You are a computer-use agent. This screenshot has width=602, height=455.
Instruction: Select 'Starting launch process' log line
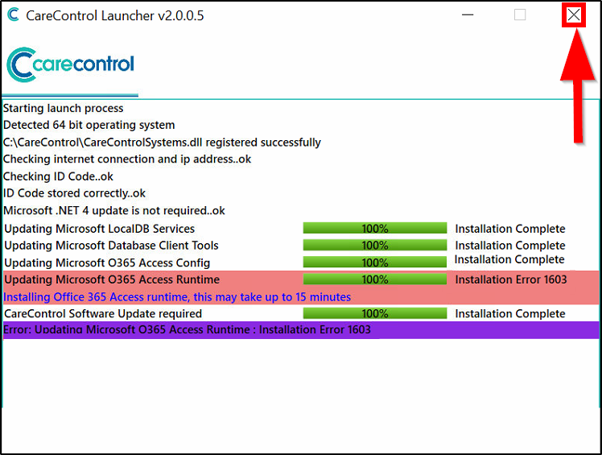click(x=63, y=108)
